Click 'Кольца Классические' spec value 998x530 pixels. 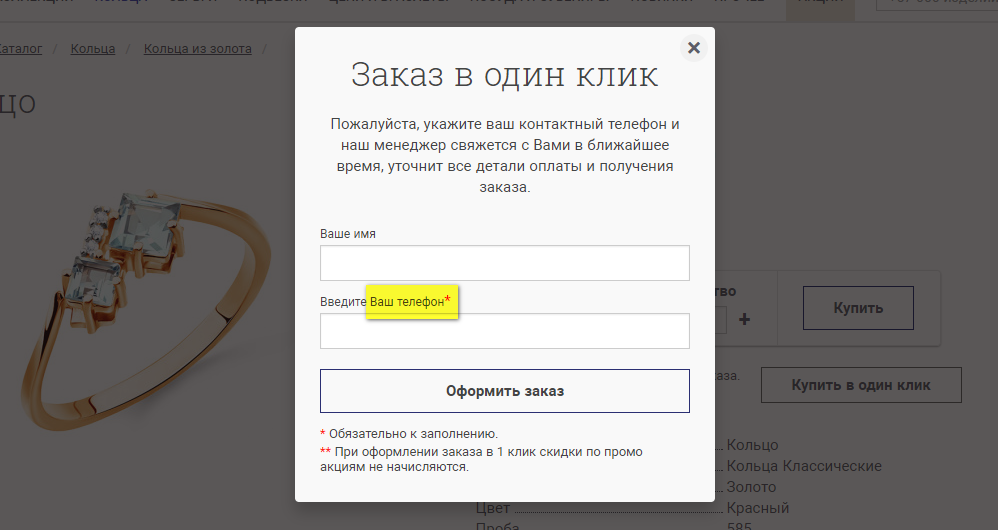coord(804,466)
